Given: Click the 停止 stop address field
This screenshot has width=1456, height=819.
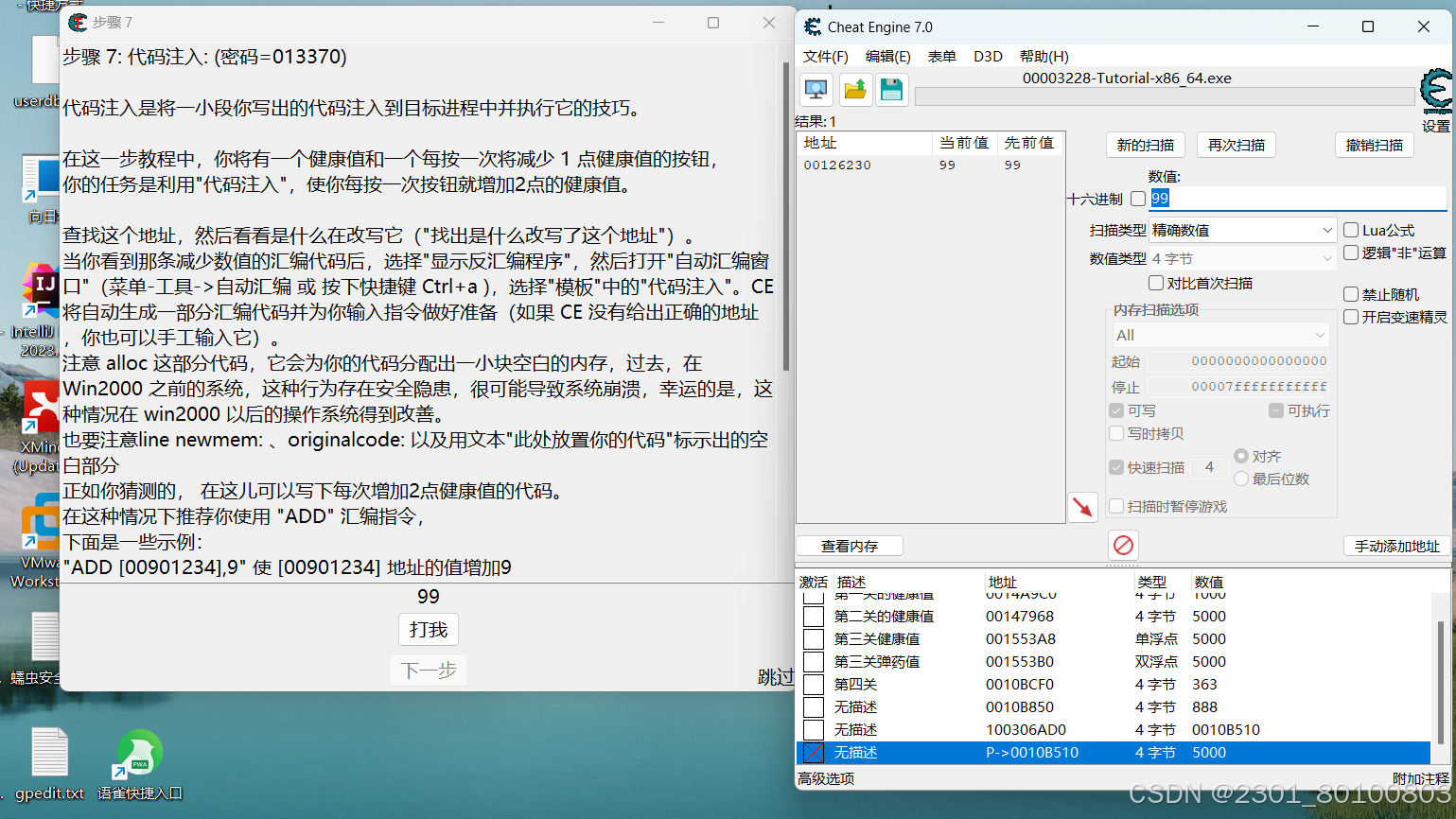Looking at the screenshot, I should (x=1238, y=387).
